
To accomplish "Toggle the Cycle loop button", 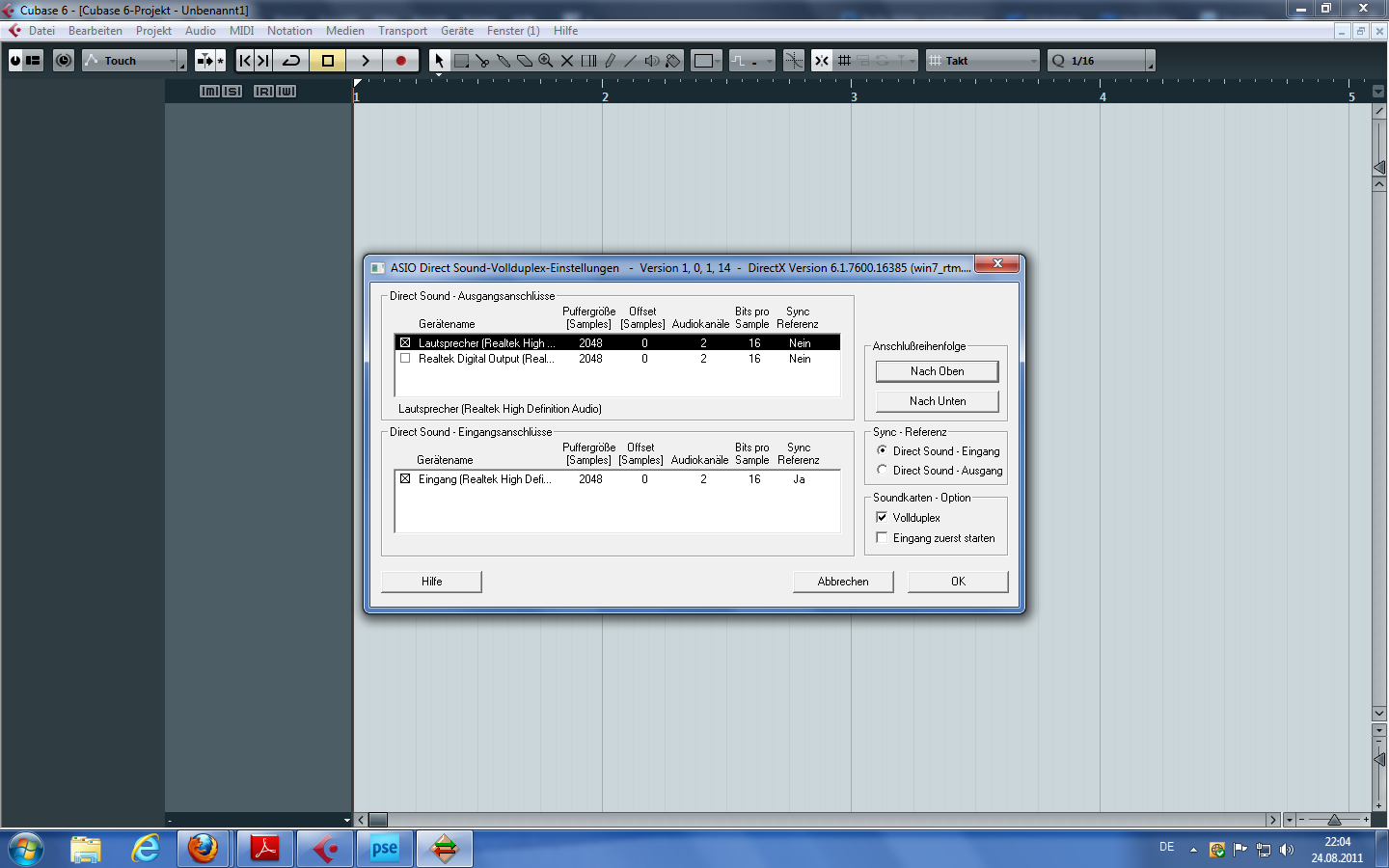I will (291, 61).
